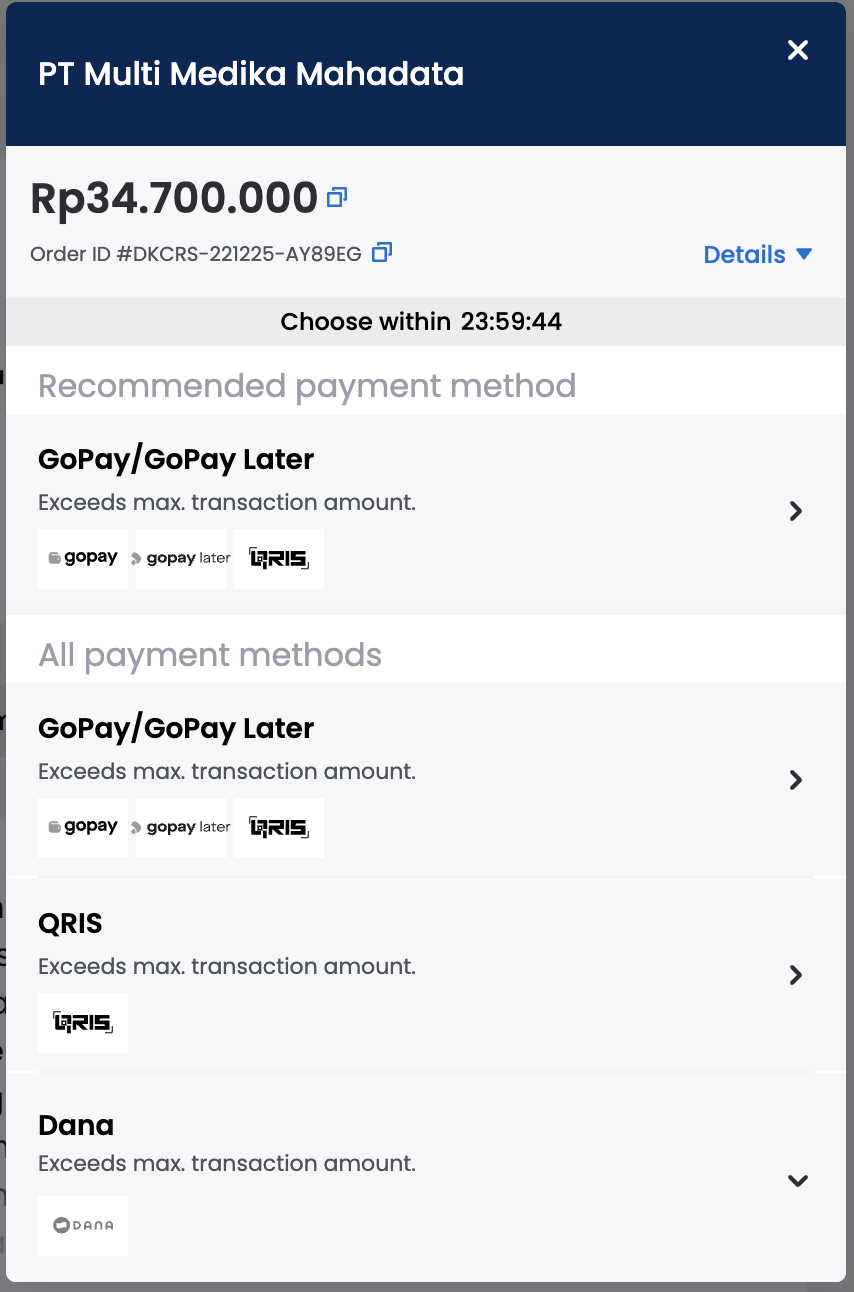Copy the Rp34.700.000 amount
This screenshot has height=1292, width=854.
coord(337,197)
